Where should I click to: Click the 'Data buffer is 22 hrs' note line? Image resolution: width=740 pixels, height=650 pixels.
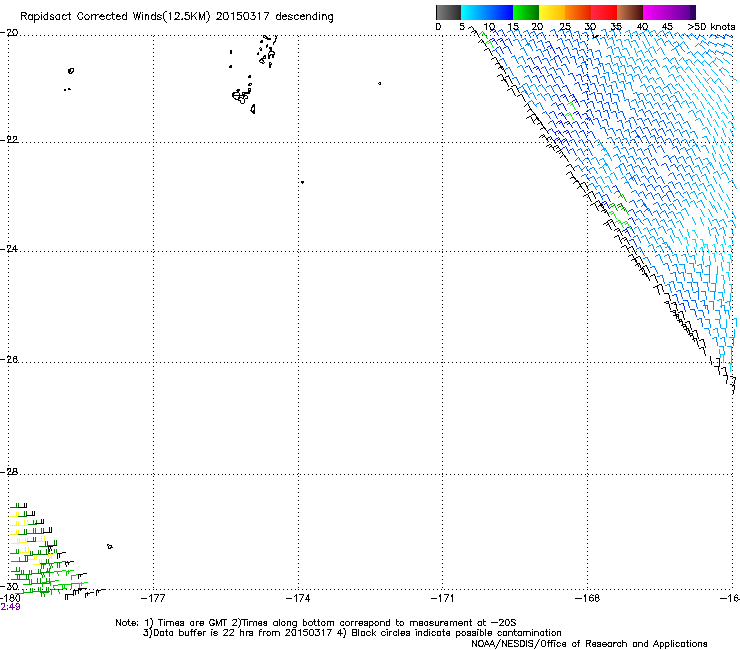click(352, 633)
